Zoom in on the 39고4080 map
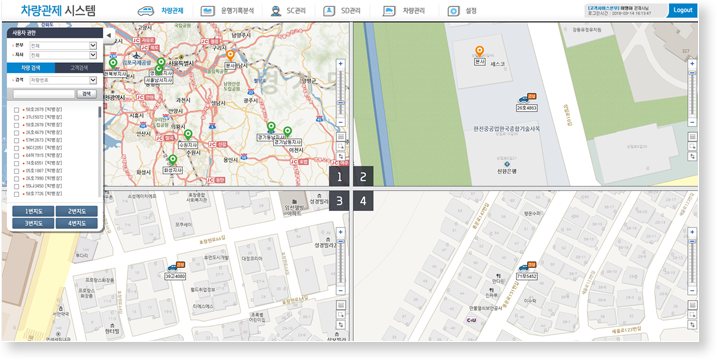 [x=340, y=232]
